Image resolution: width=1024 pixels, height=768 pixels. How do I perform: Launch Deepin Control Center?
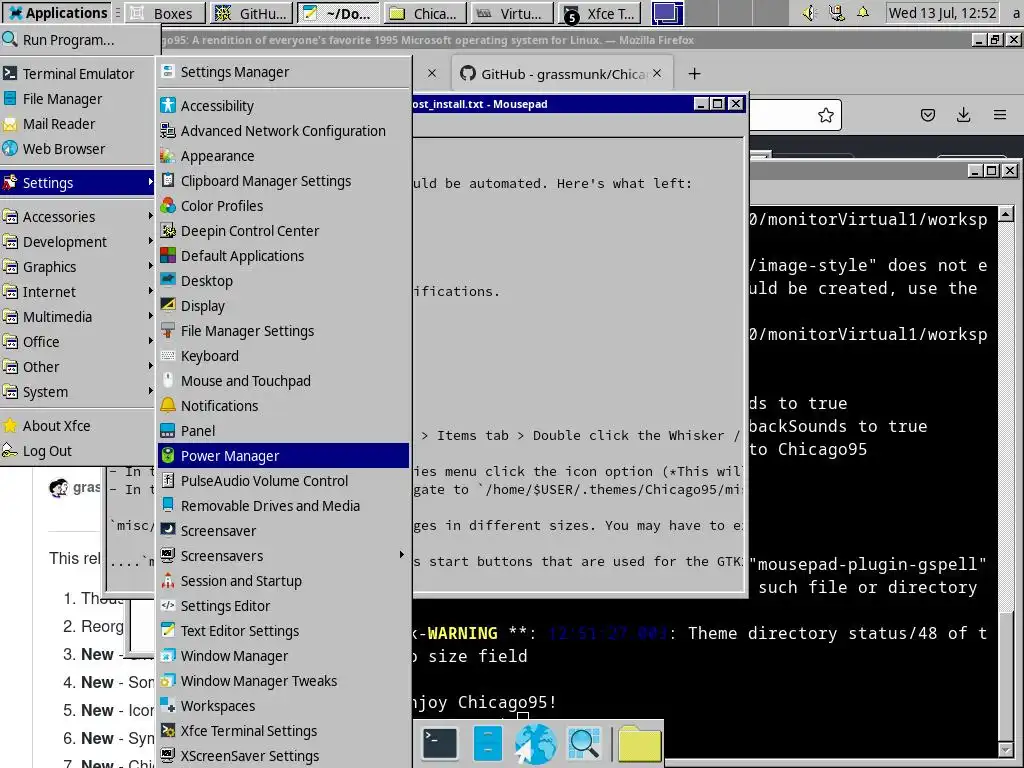pos(283,231)
